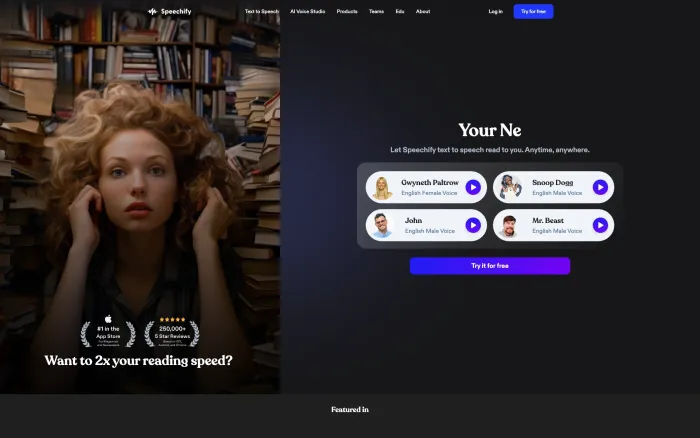Click the 'Let Speechify text to speech' subtitle
The height and width of the screenshot is (438, 700).
click(x=490, y=150)
